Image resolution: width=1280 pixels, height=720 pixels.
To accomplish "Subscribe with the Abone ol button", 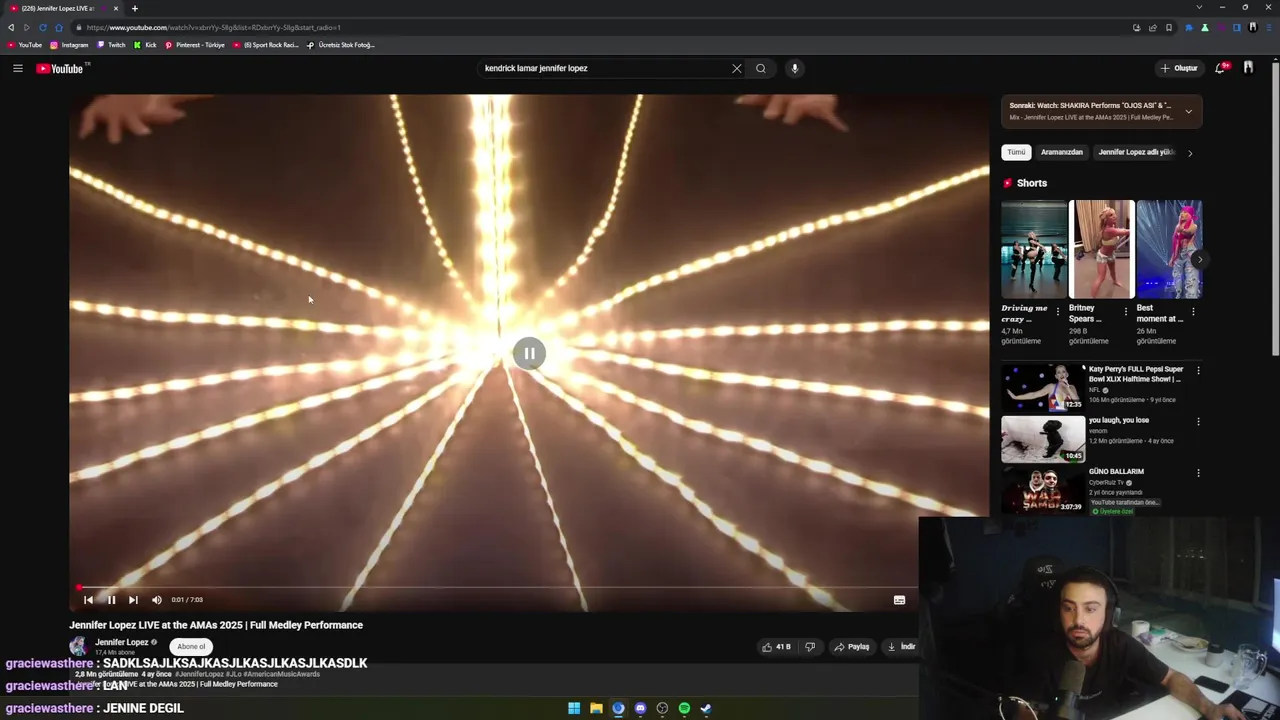I will (x=191, y=646).
